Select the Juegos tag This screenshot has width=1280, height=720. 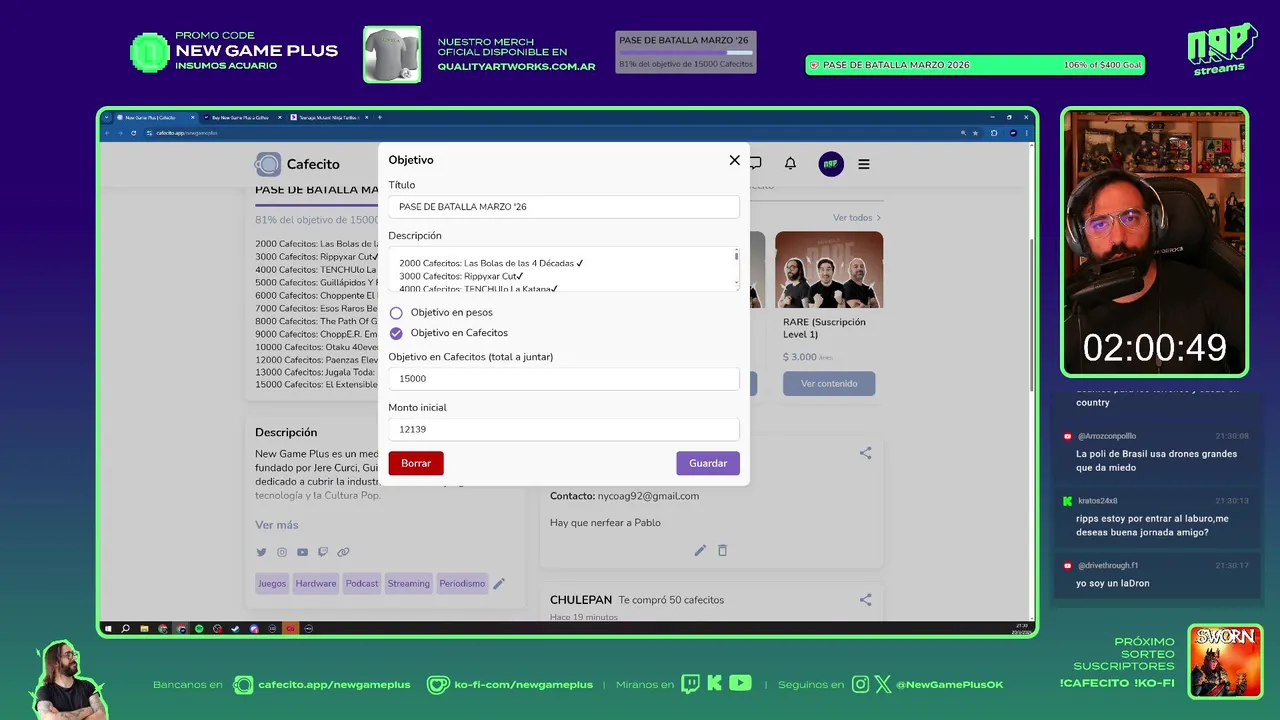click(272, 583)
